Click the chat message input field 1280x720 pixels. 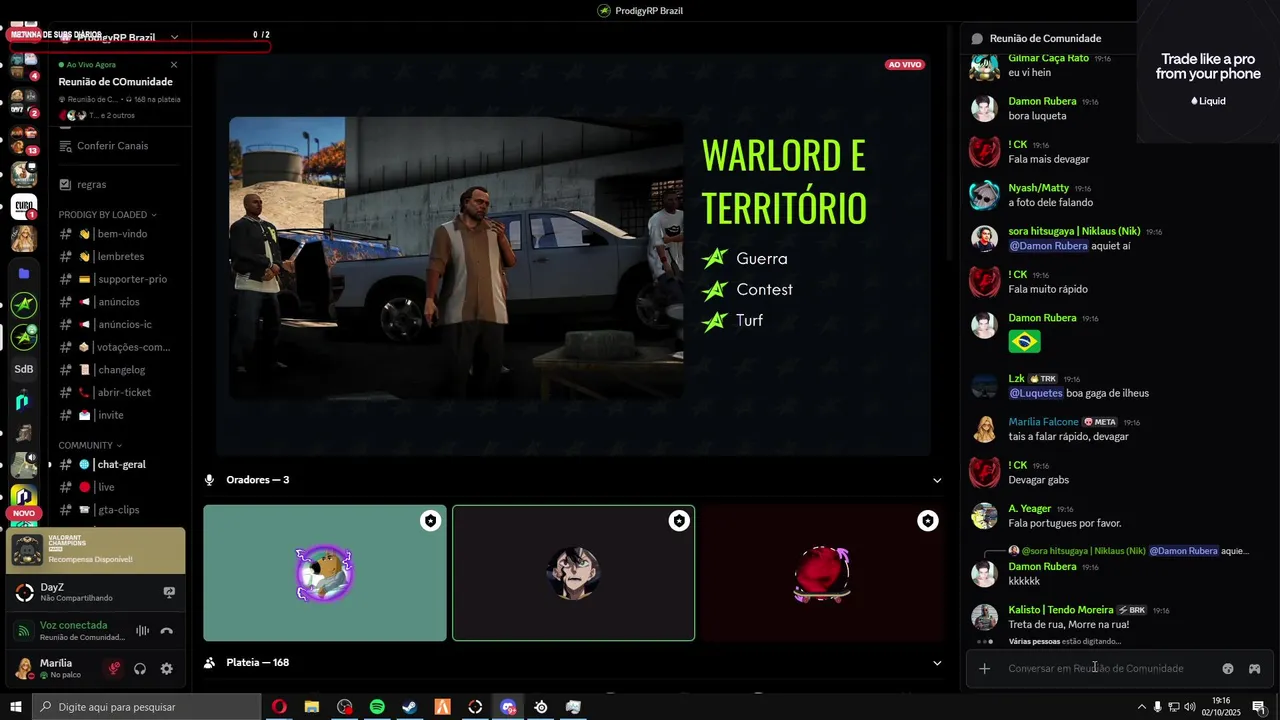tap(1095, 668)
